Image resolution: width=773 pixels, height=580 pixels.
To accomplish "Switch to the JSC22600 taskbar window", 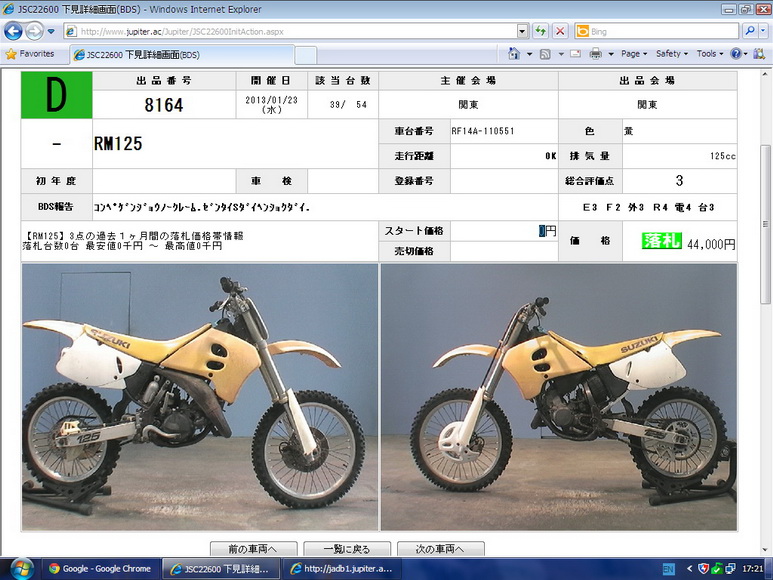I will tap(221, 569).
